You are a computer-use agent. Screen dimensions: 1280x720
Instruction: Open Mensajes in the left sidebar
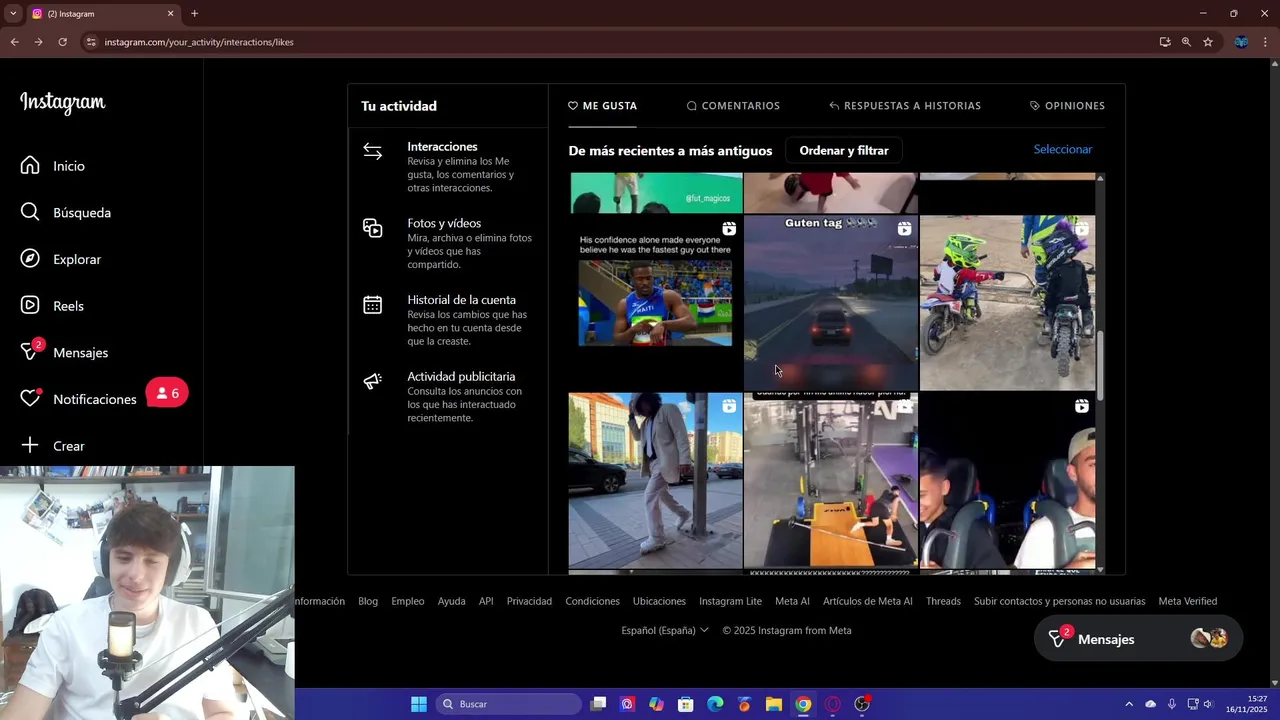64,352
